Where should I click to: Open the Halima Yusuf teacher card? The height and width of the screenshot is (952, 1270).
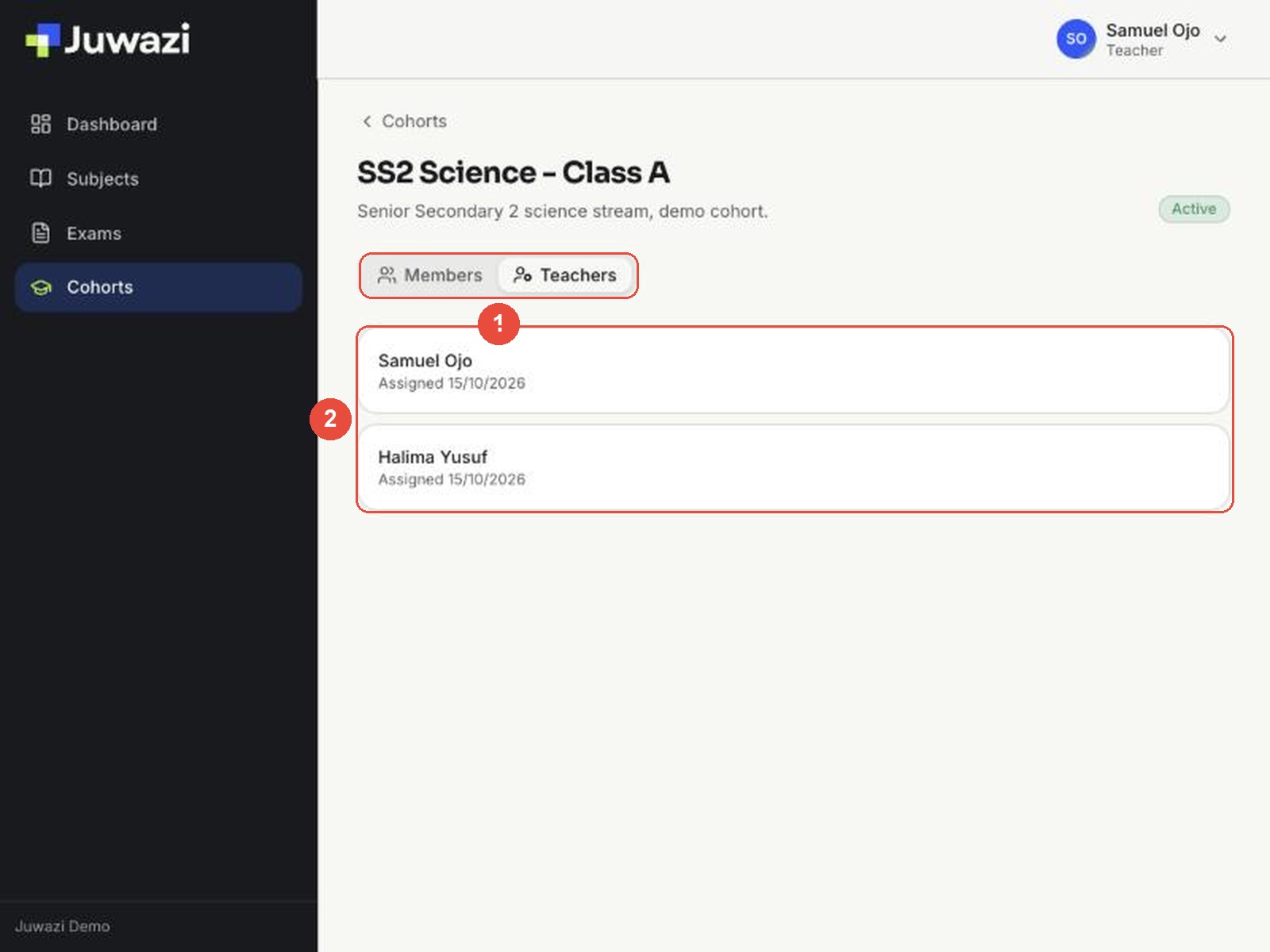(794, 468)
